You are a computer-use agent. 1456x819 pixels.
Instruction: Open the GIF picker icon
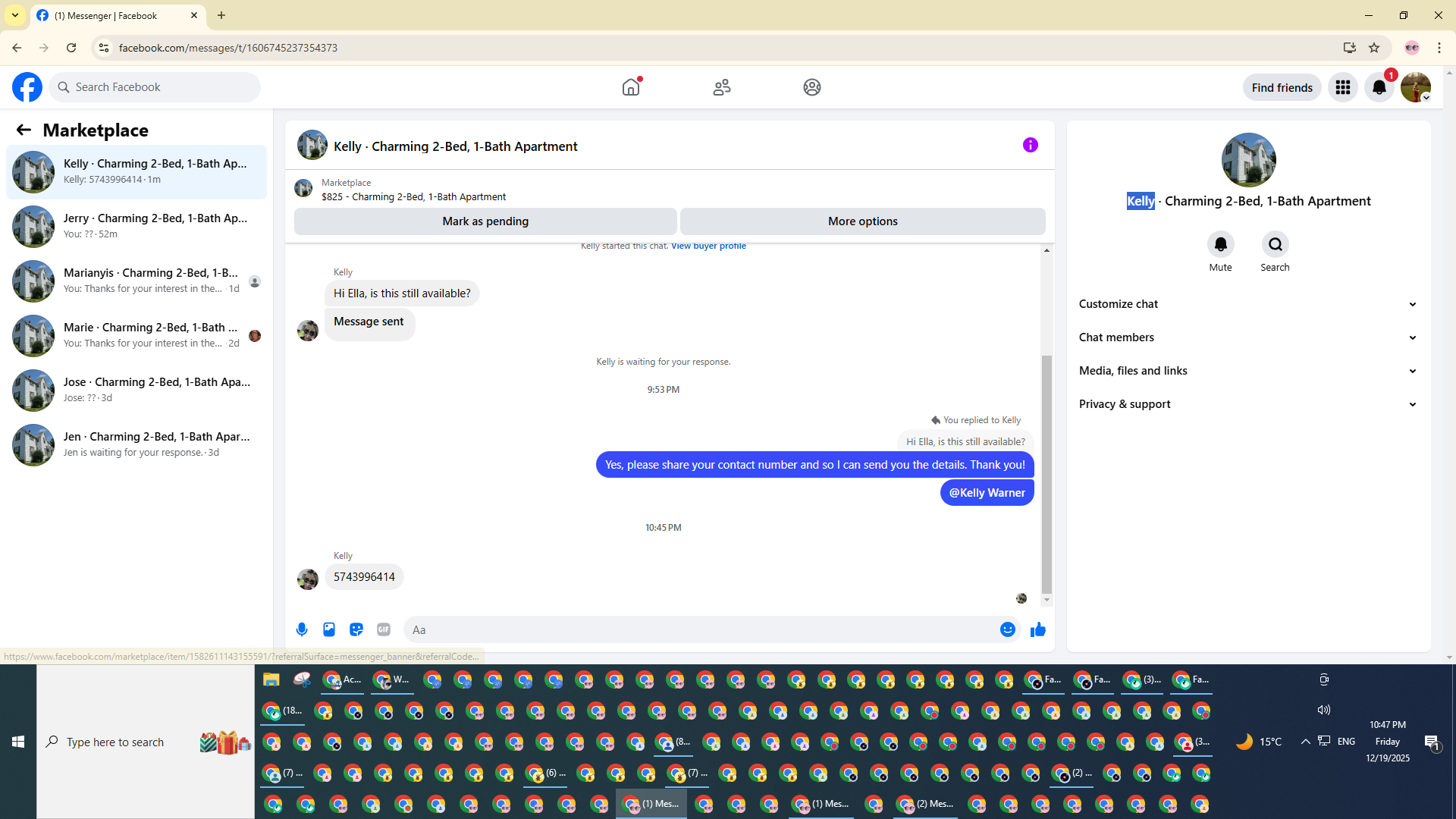coord(384,629)
